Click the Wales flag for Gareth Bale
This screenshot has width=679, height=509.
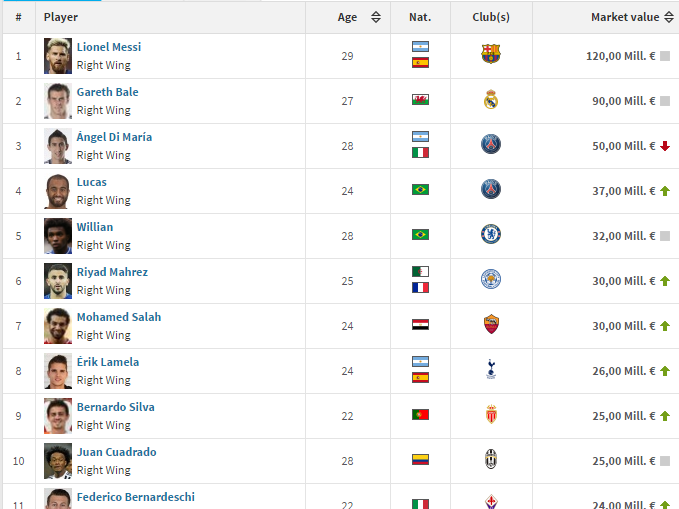(x=420, y=100)
